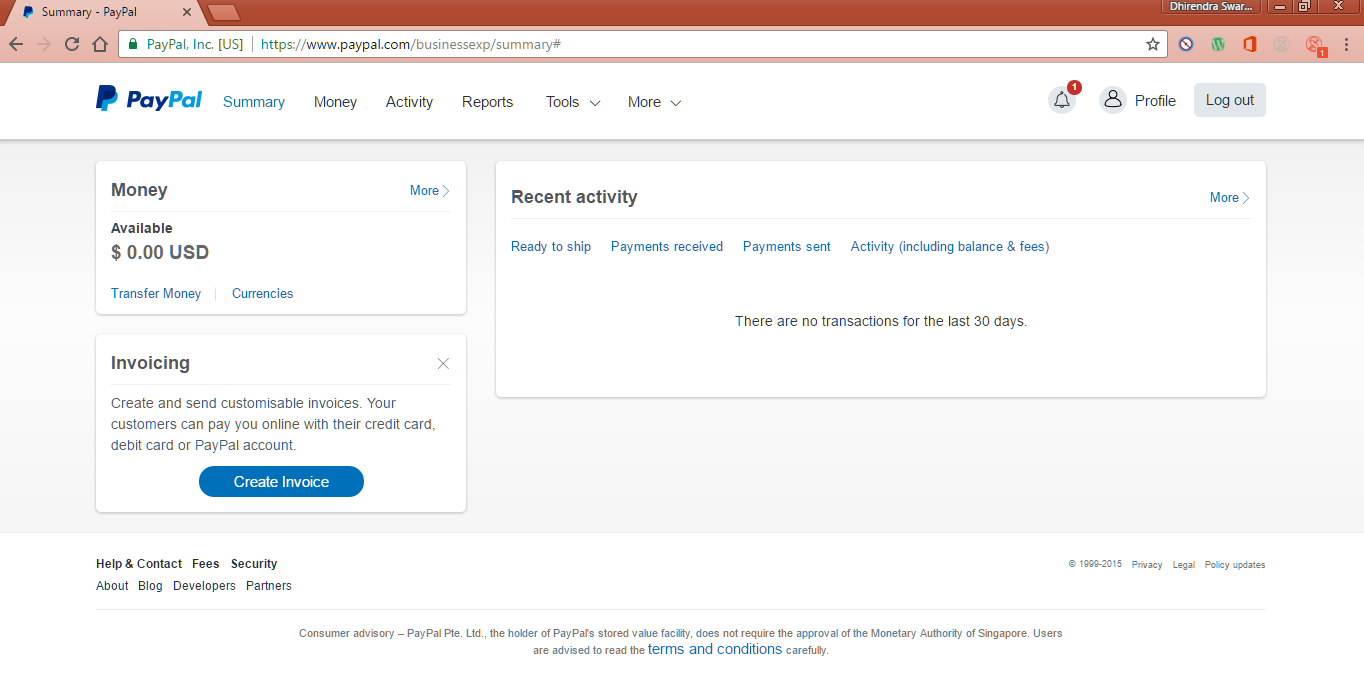Select the Ready to ship tab
The image size is (1364, 673).
click(x=550, y=246)
